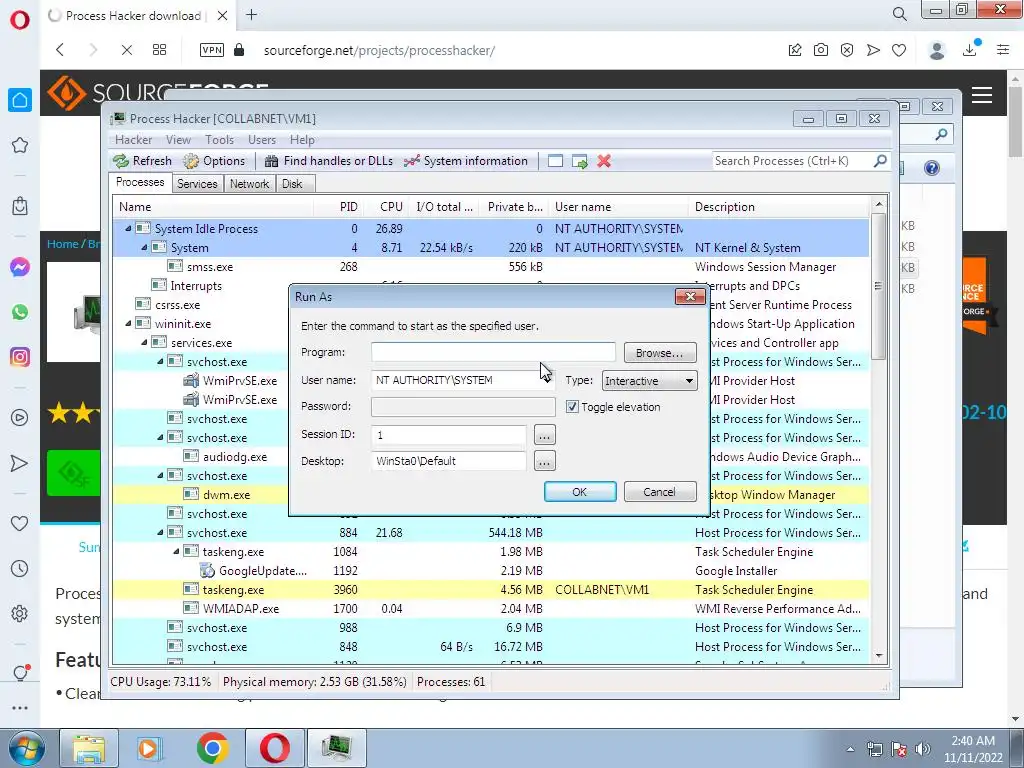Open Opera sidebar history clock icon

pos(20,569)
